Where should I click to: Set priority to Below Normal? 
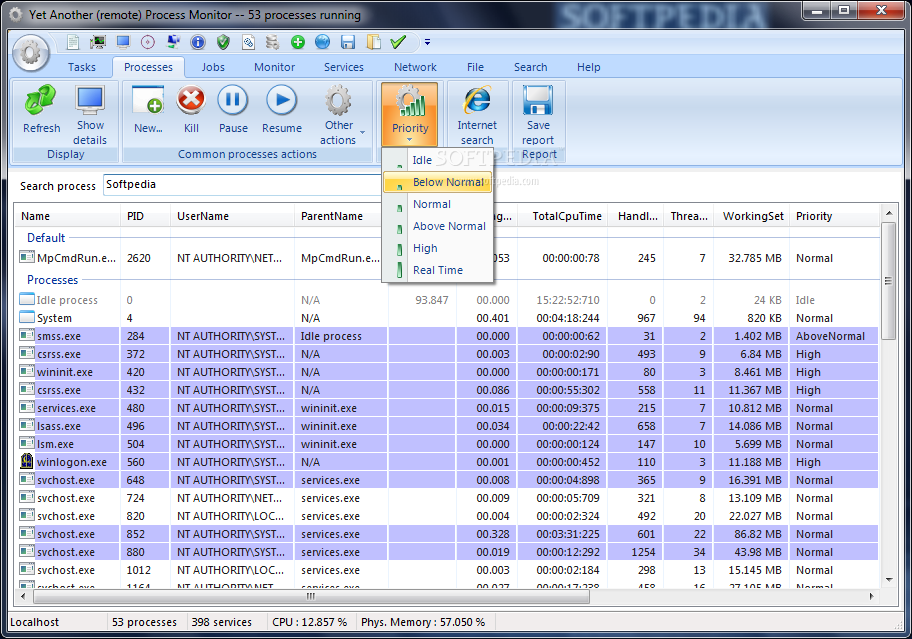pyautogui.click(x=437, y=182)
